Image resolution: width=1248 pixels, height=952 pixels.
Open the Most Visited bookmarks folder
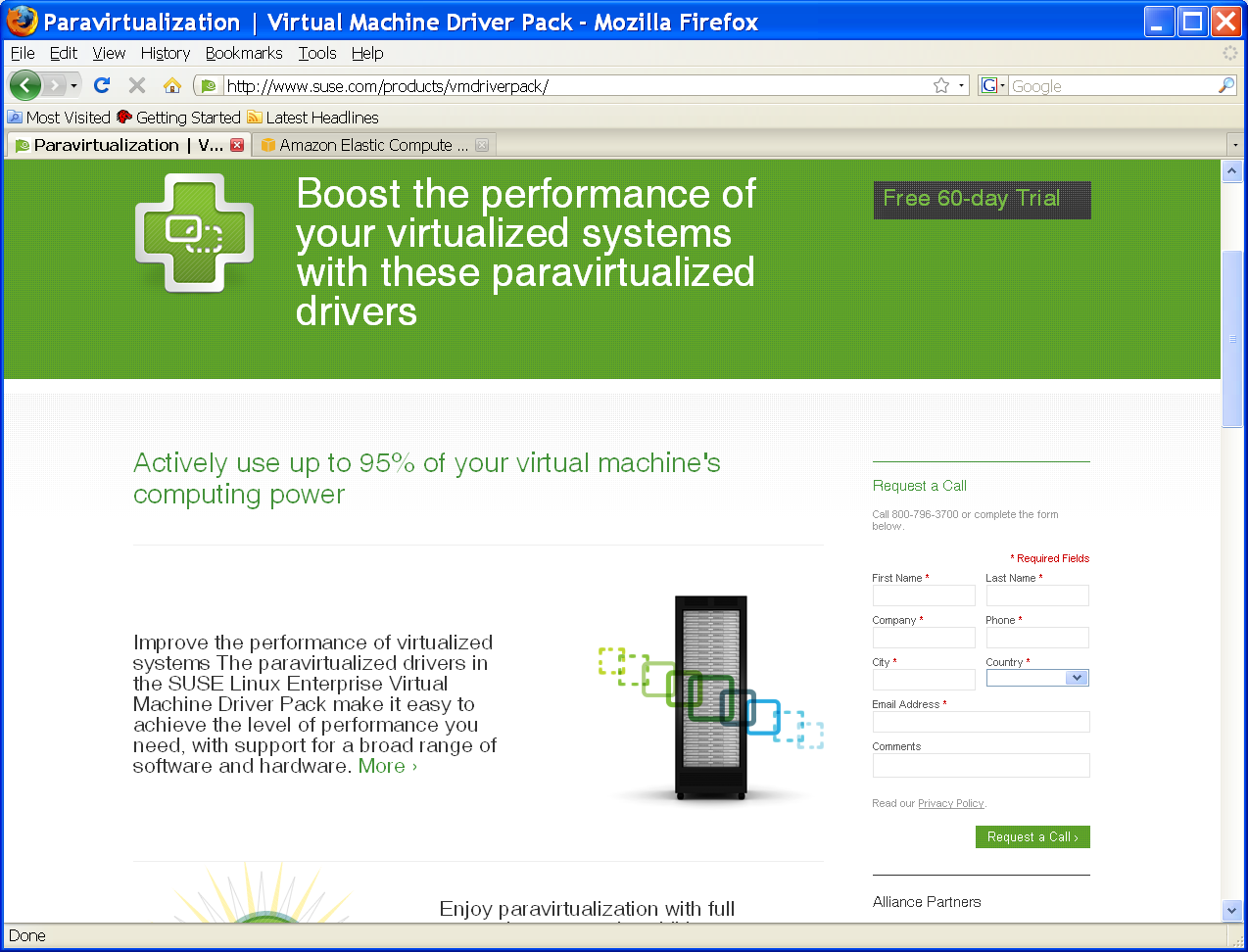pos(59,118)
